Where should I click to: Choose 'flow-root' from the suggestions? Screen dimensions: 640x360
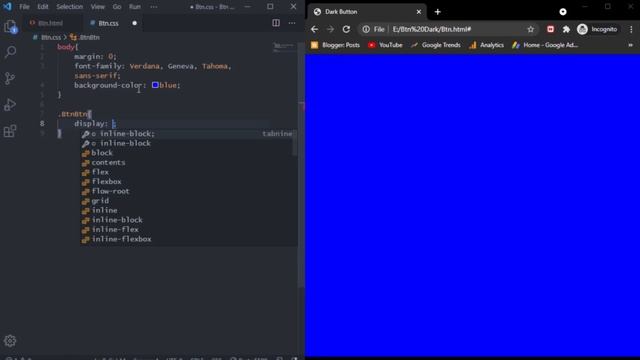point(187,191)
